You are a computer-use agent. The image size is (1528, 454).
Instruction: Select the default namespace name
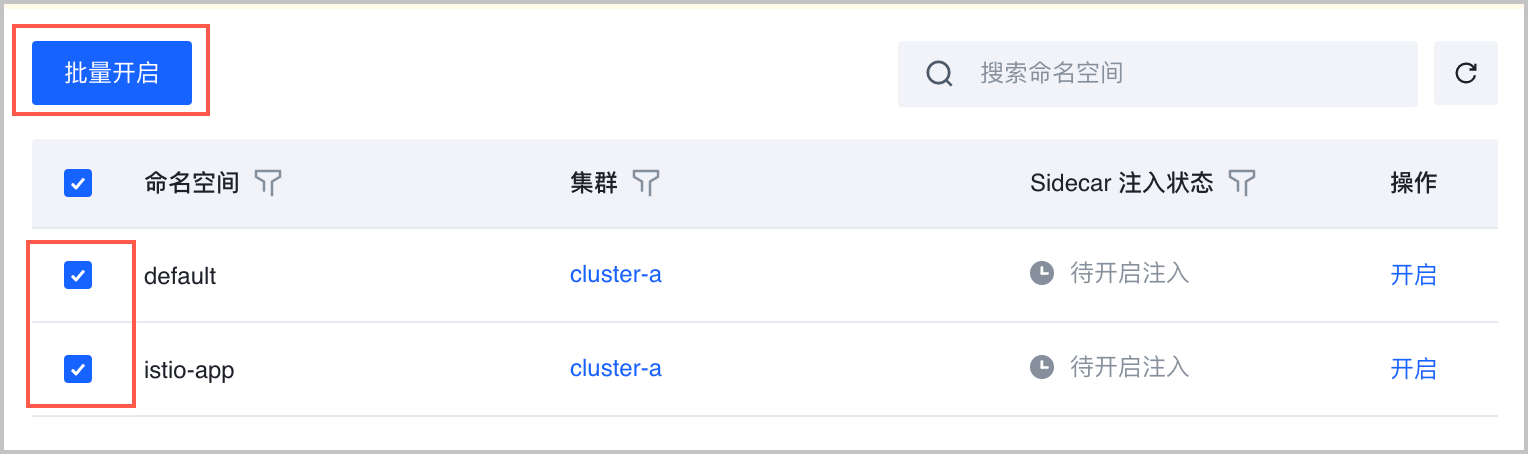[180, 276]
